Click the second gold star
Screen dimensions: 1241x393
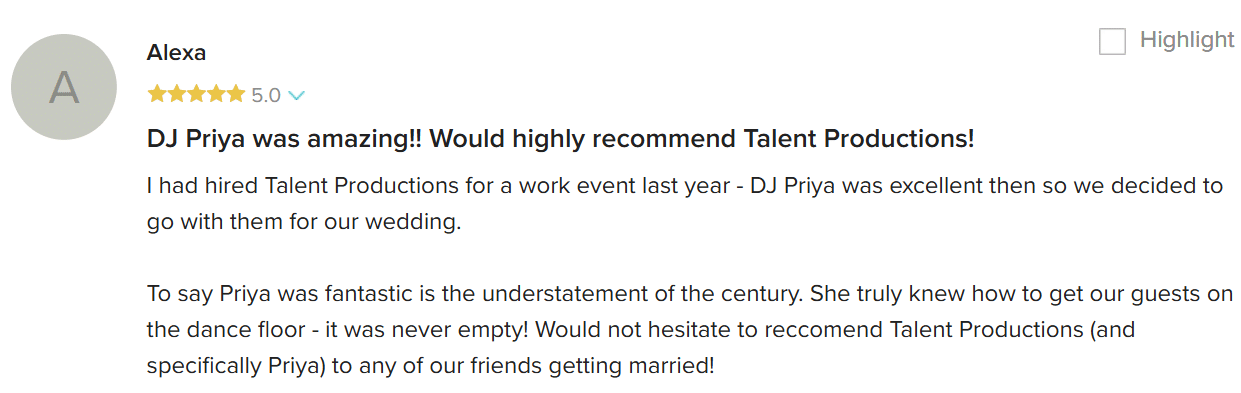click(x=176, y=94)
